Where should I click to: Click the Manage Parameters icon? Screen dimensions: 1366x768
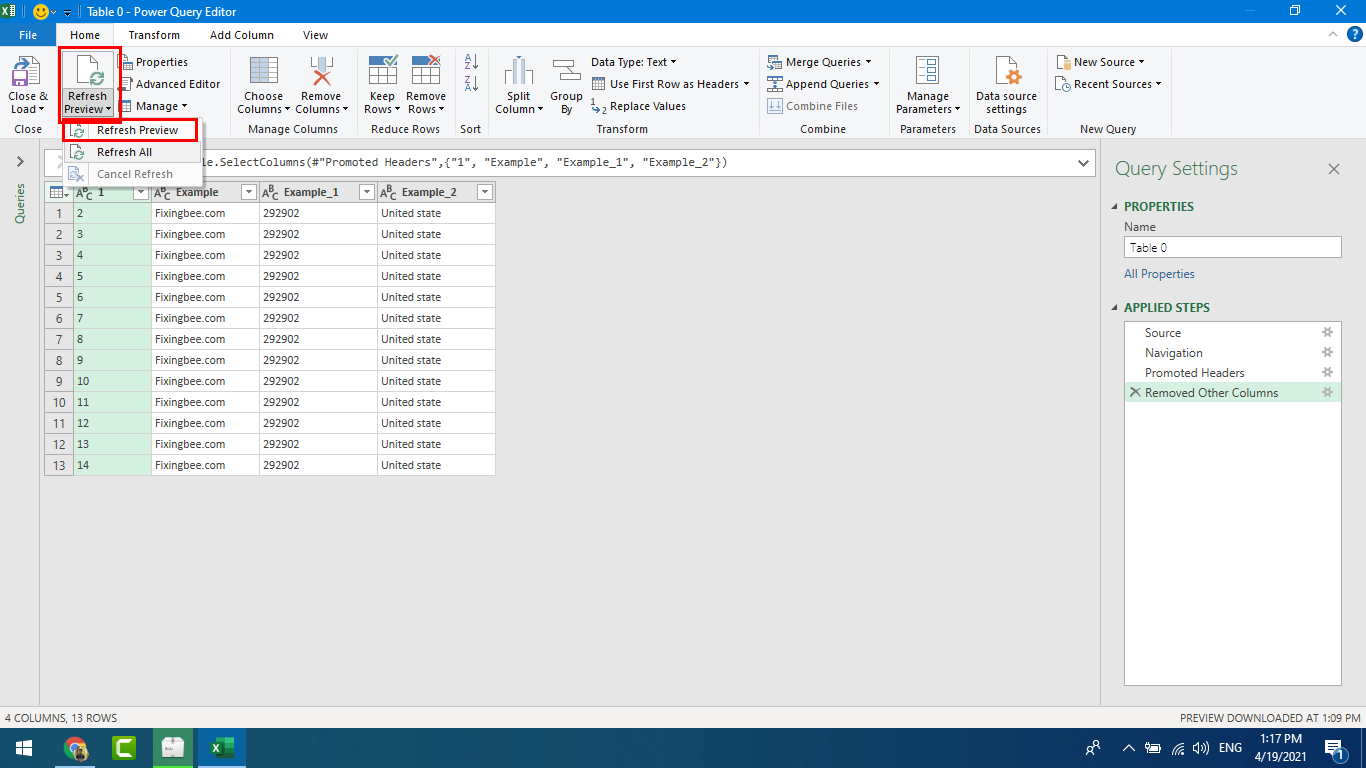pyautogui.click(x=927, y=73)
